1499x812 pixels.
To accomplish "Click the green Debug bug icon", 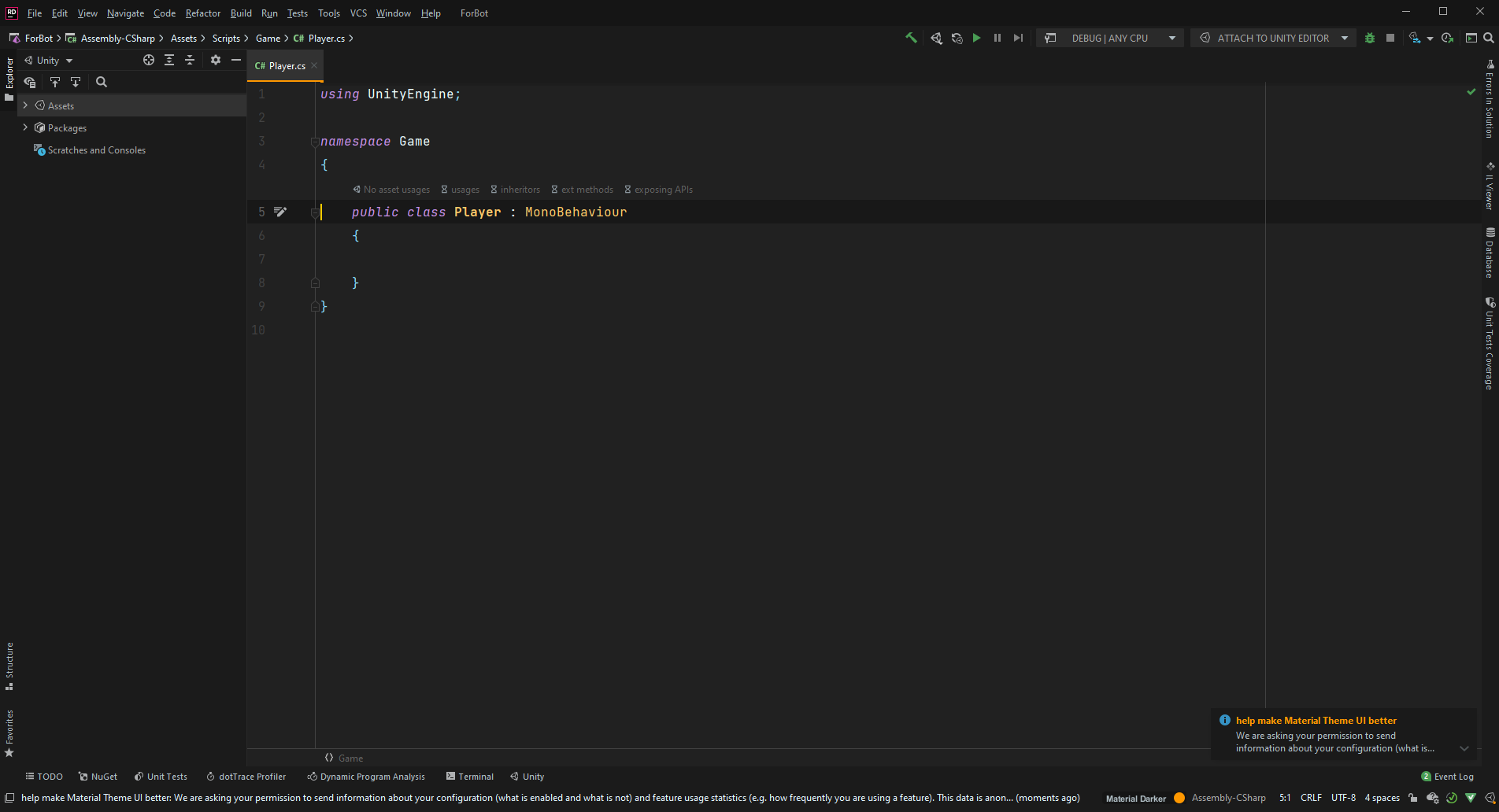I will pyautogui.click(x=1370, y=38).
